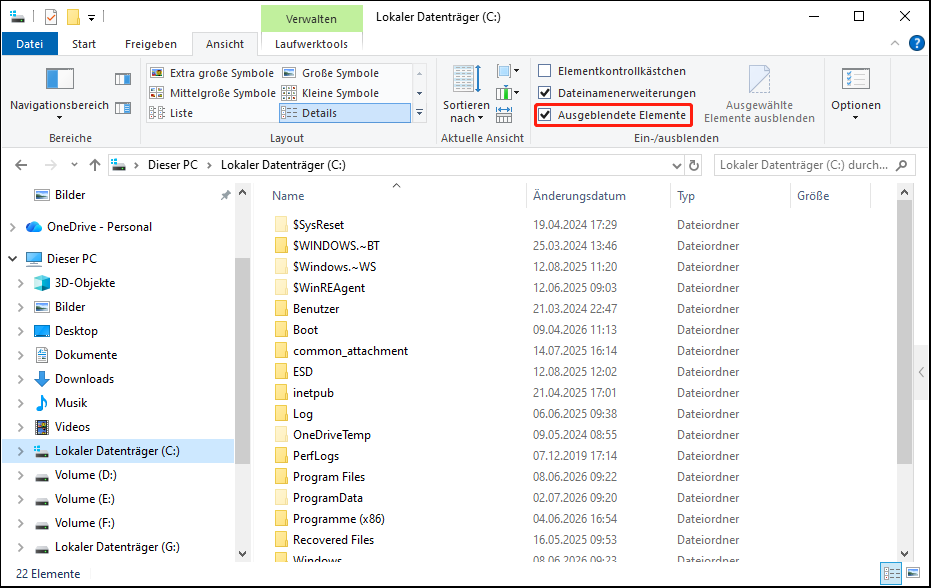Open the group-by button in Aktuelle Ansicht
Viewport: 931px width, 588px height.
[x=508, y=72]
